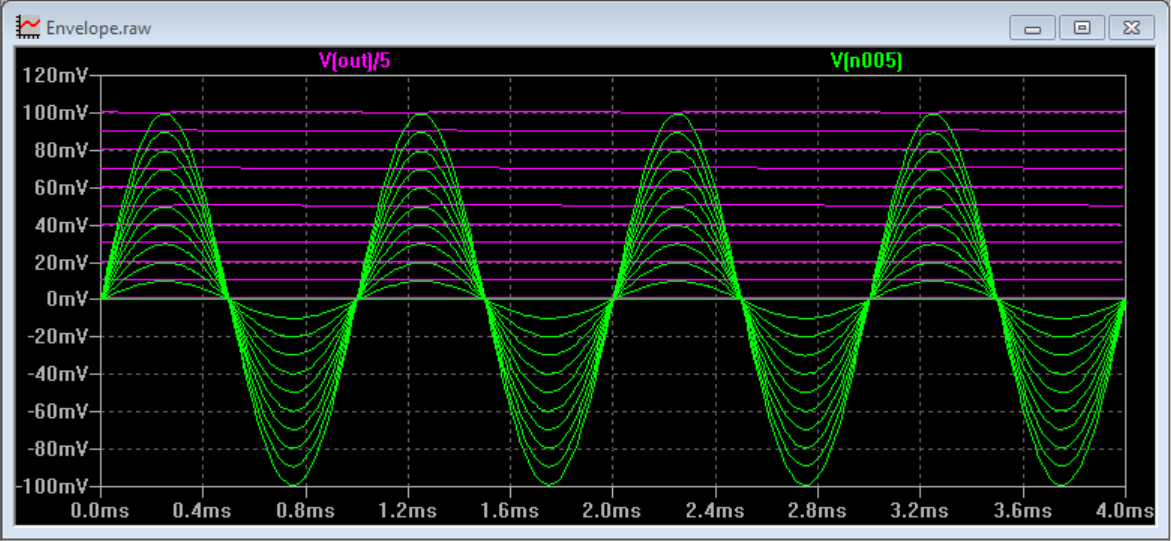Click the 0mV label on the vertical axis
This screenshot has height=541, width=1171.
point(71,299)
